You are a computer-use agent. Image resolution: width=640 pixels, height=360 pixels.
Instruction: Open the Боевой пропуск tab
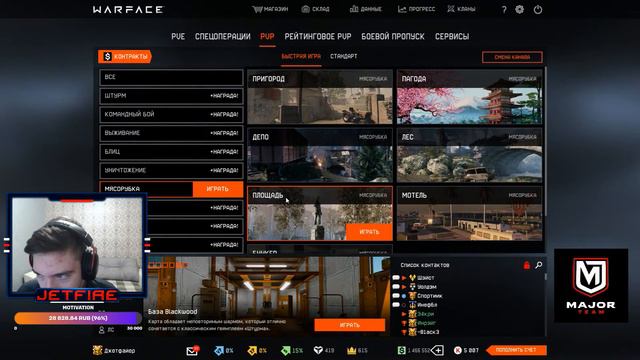[393, 36]
